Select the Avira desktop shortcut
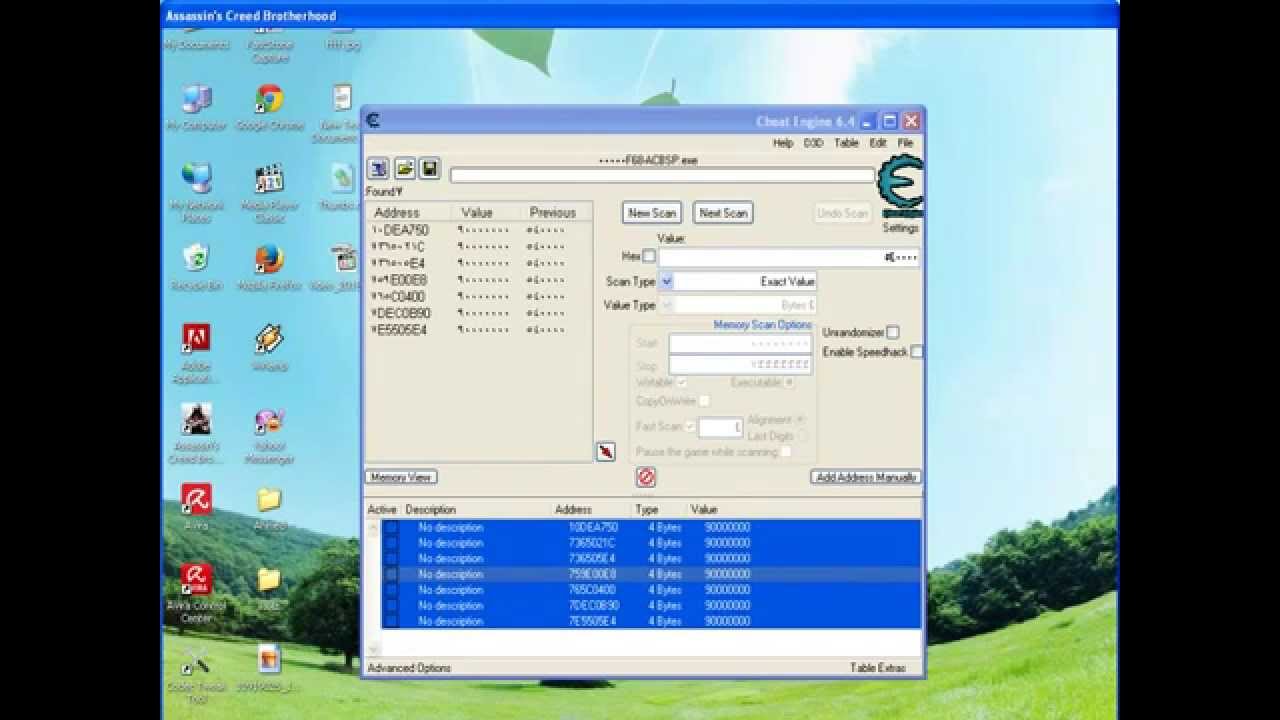Viewport: 1280px width, 720px height. (x=196, y=507)
